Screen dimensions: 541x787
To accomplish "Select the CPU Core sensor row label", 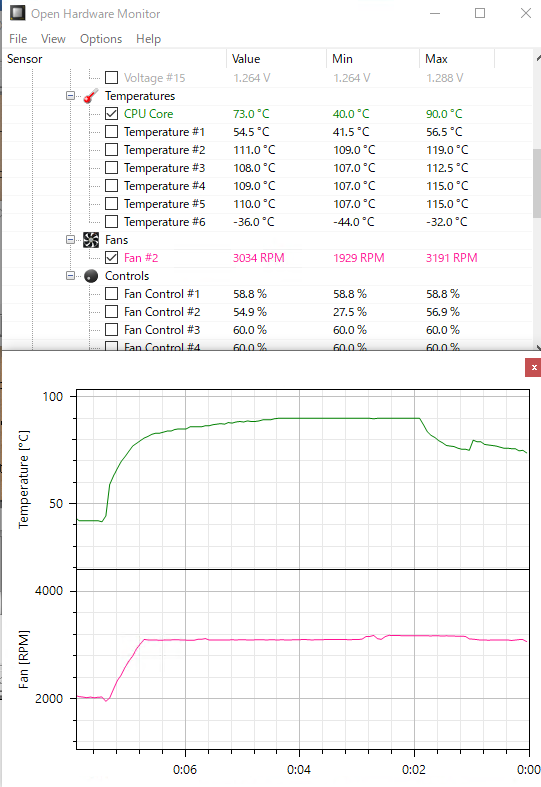I will [x=149, y=114].
